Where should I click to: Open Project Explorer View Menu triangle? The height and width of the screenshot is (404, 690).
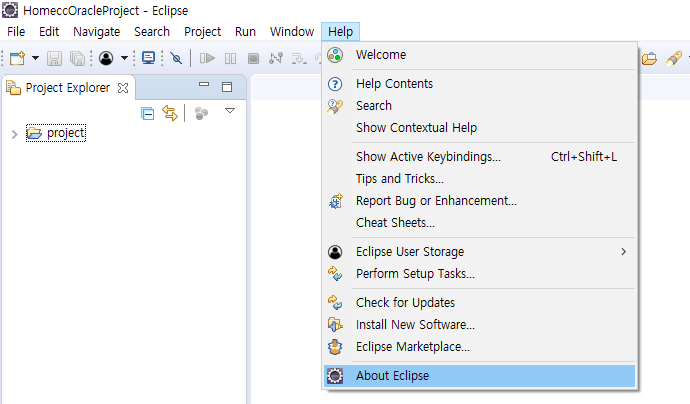(230, 110)
